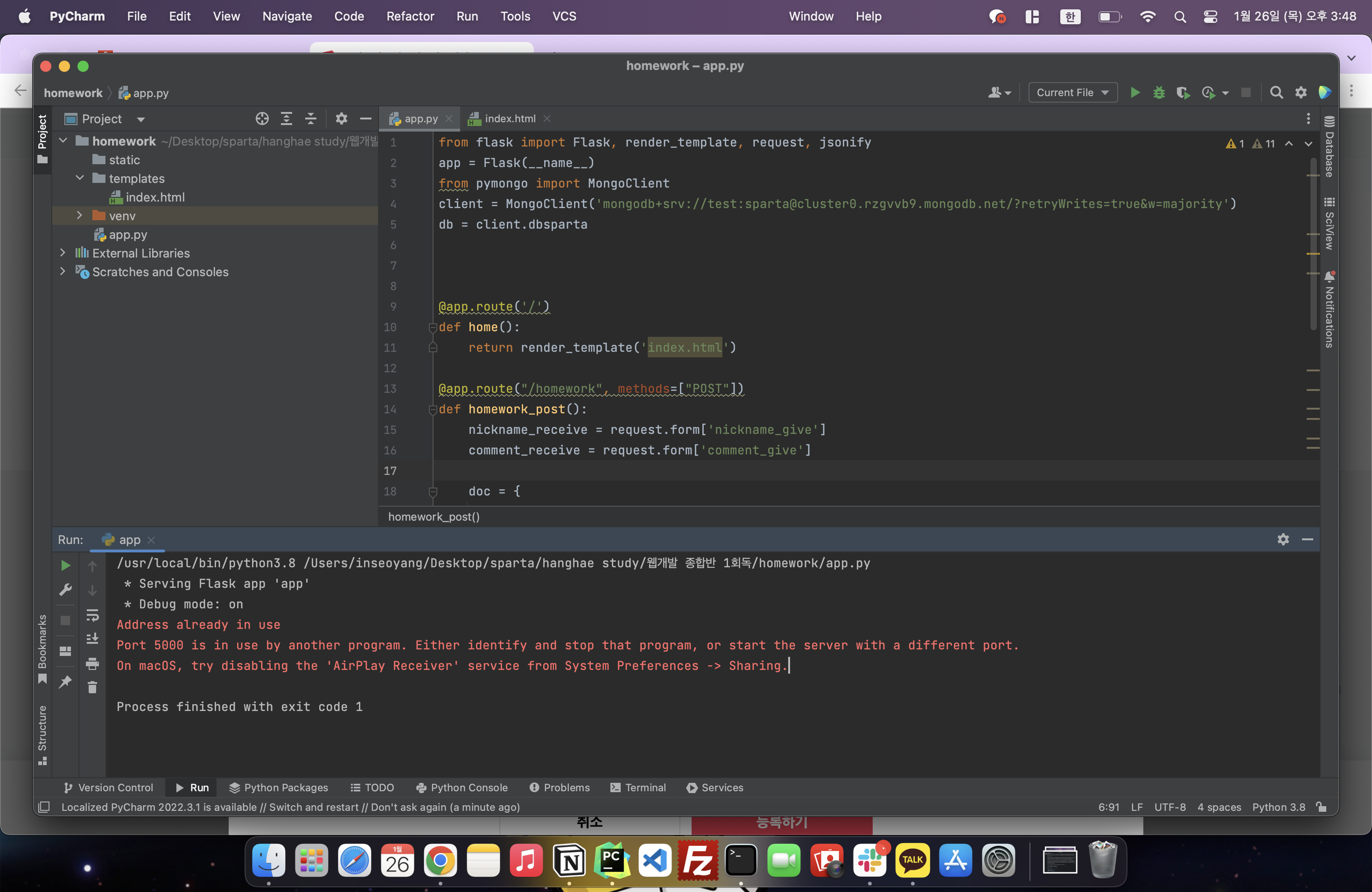Image resolution: width=1372 pixels, height=892 pixels.
Task: Open the Current File run configuration dropdown
Action: click(1072, 93)
